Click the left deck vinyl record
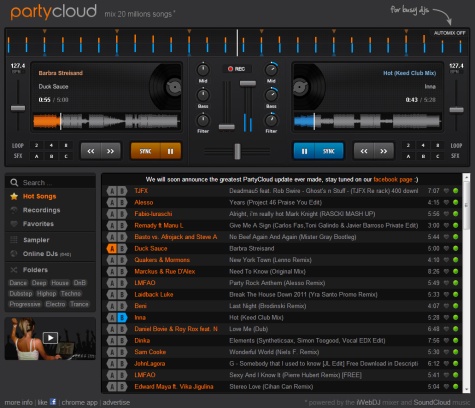Screen dimensions: 475x408 (x=166, y=87)
